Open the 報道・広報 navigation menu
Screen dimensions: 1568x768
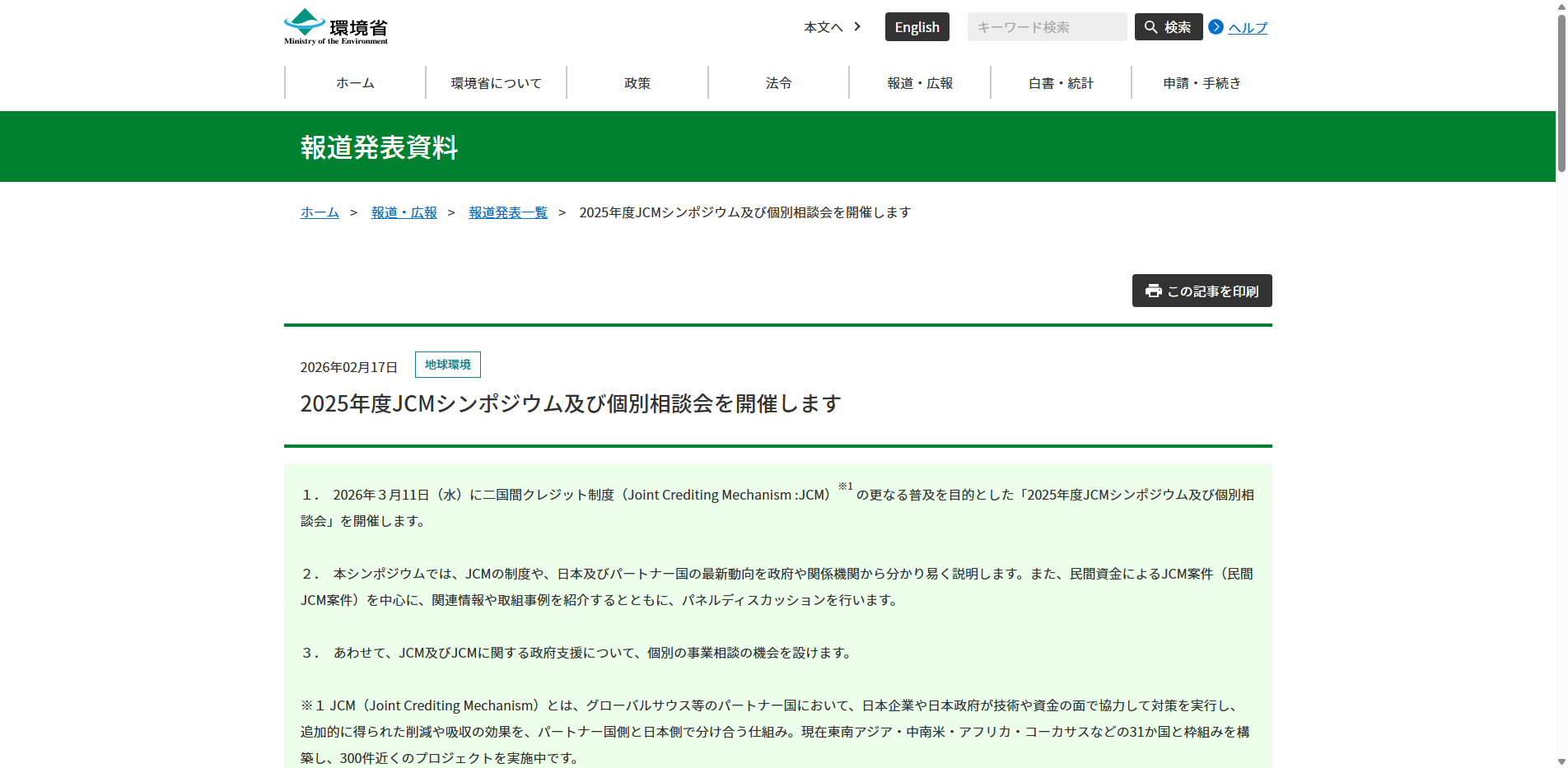920,82
